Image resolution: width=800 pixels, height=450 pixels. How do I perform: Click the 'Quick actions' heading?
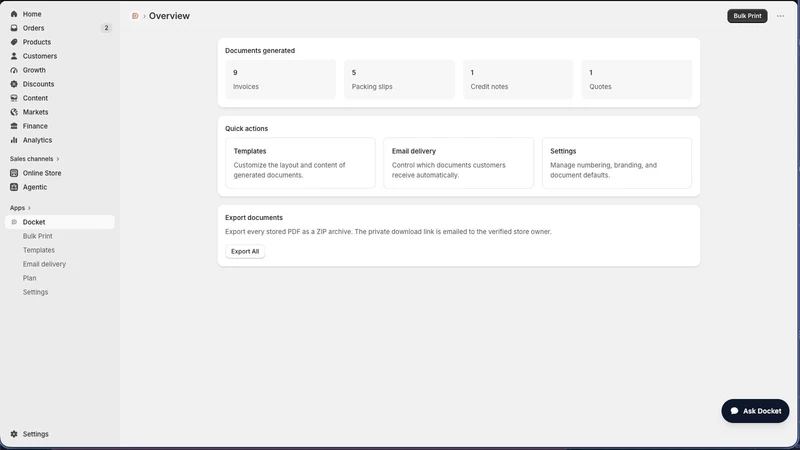[246, 129]
